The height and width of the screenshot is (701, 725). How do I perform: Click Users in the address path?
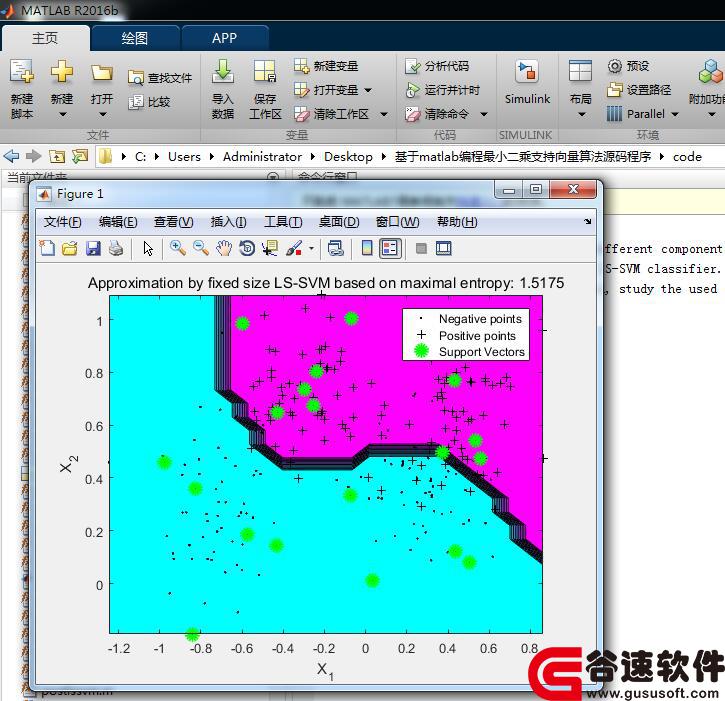[x=184, y=157]
